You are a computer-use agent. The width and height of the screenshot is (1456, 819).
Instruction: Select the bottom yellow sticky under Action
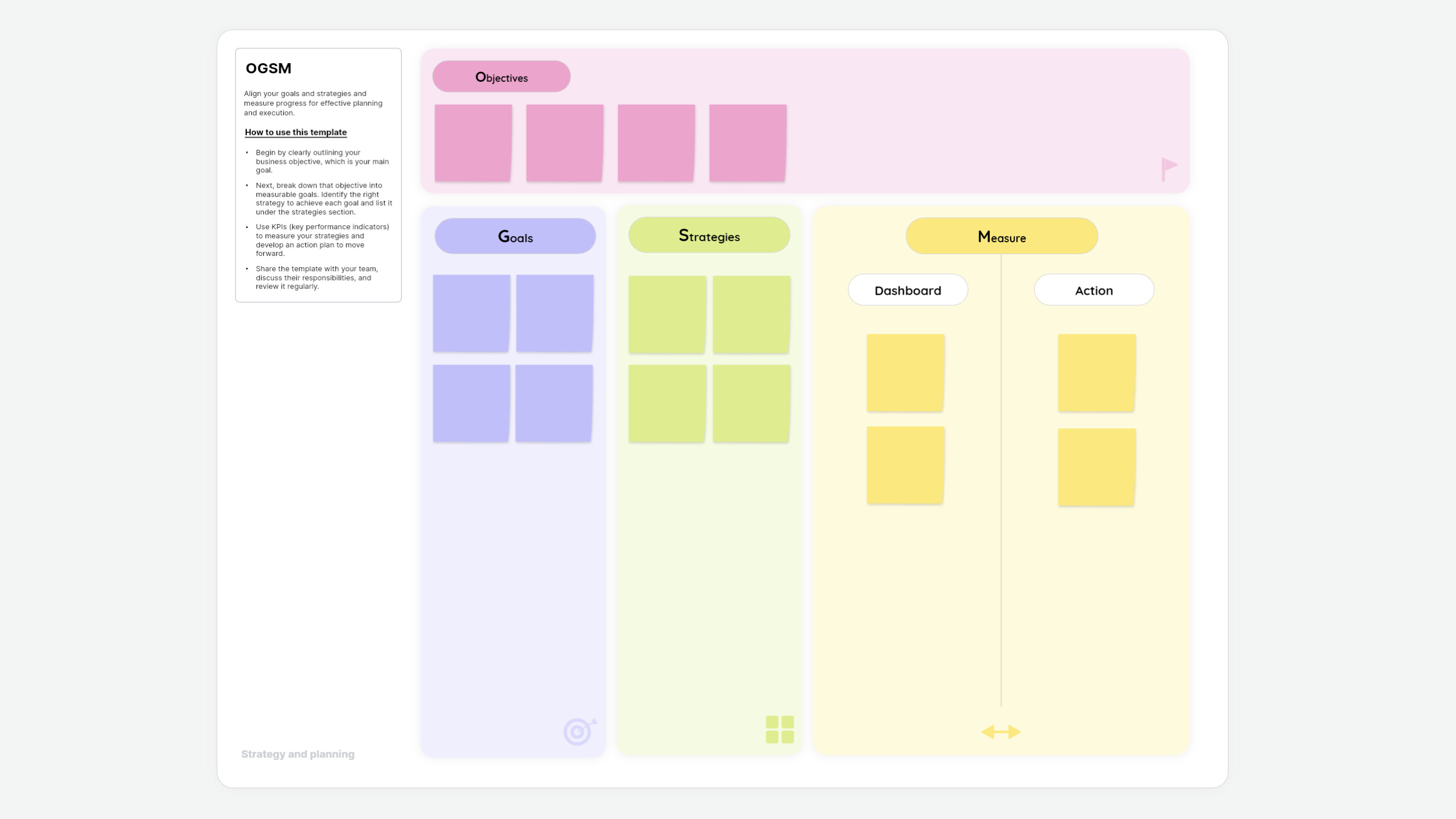point(1096,467)
